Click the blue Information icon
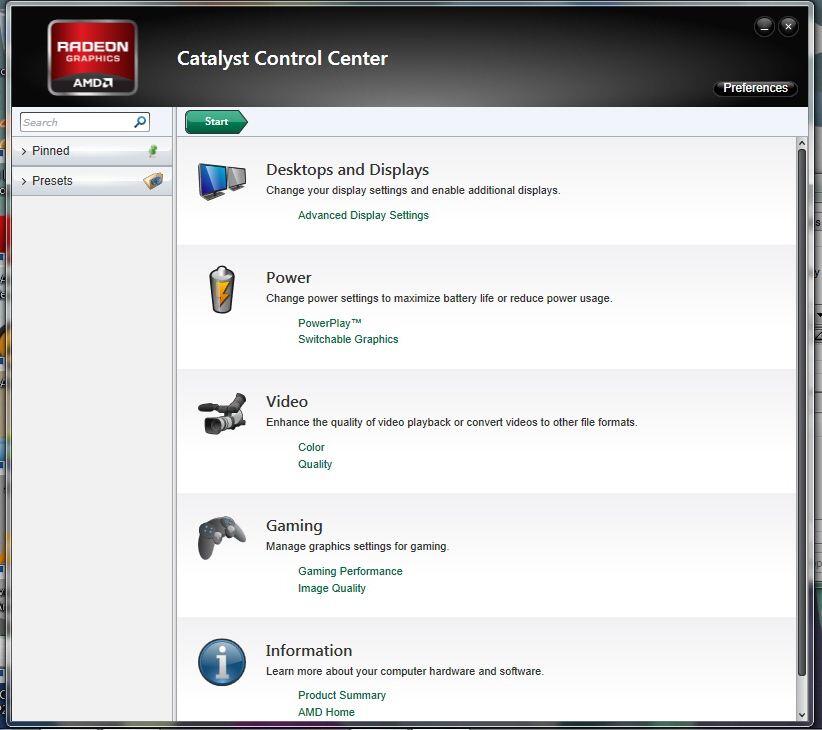822x730 pixels. [x=221, y=662]
